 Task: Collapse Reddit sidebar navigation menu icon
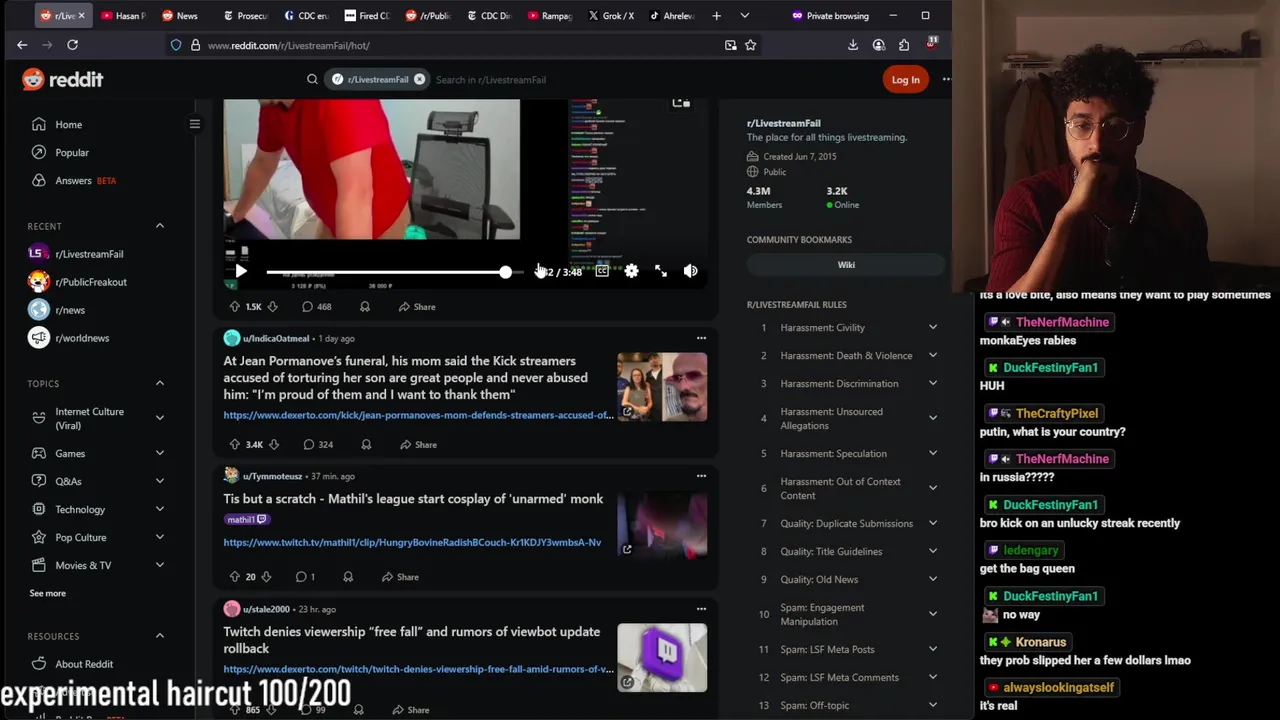(195, 124)
